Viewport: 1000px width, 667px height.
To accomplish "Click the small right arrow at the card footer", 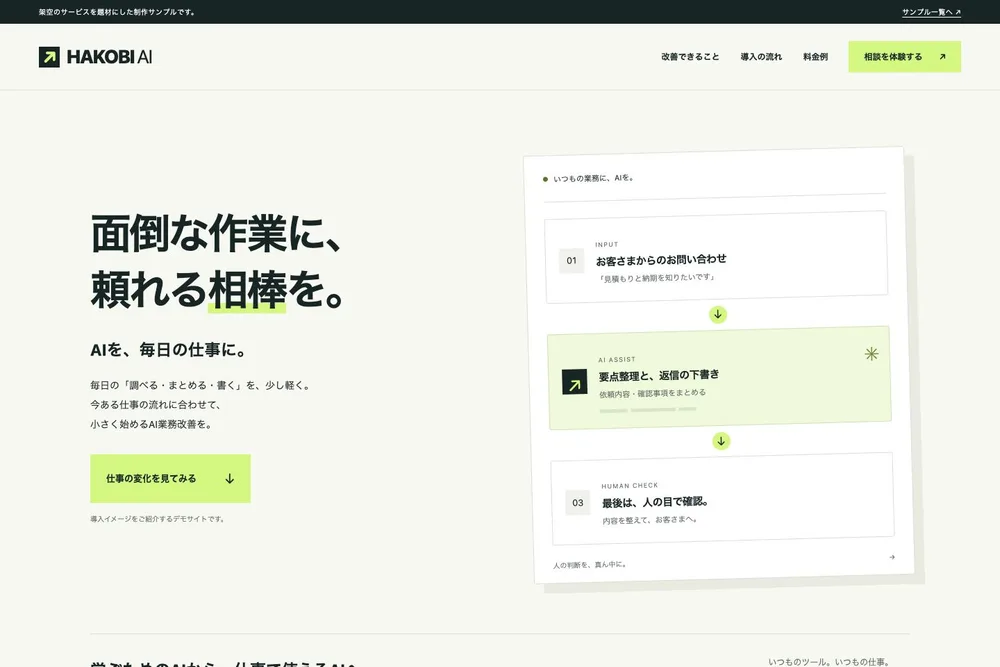I will point(892,557).
